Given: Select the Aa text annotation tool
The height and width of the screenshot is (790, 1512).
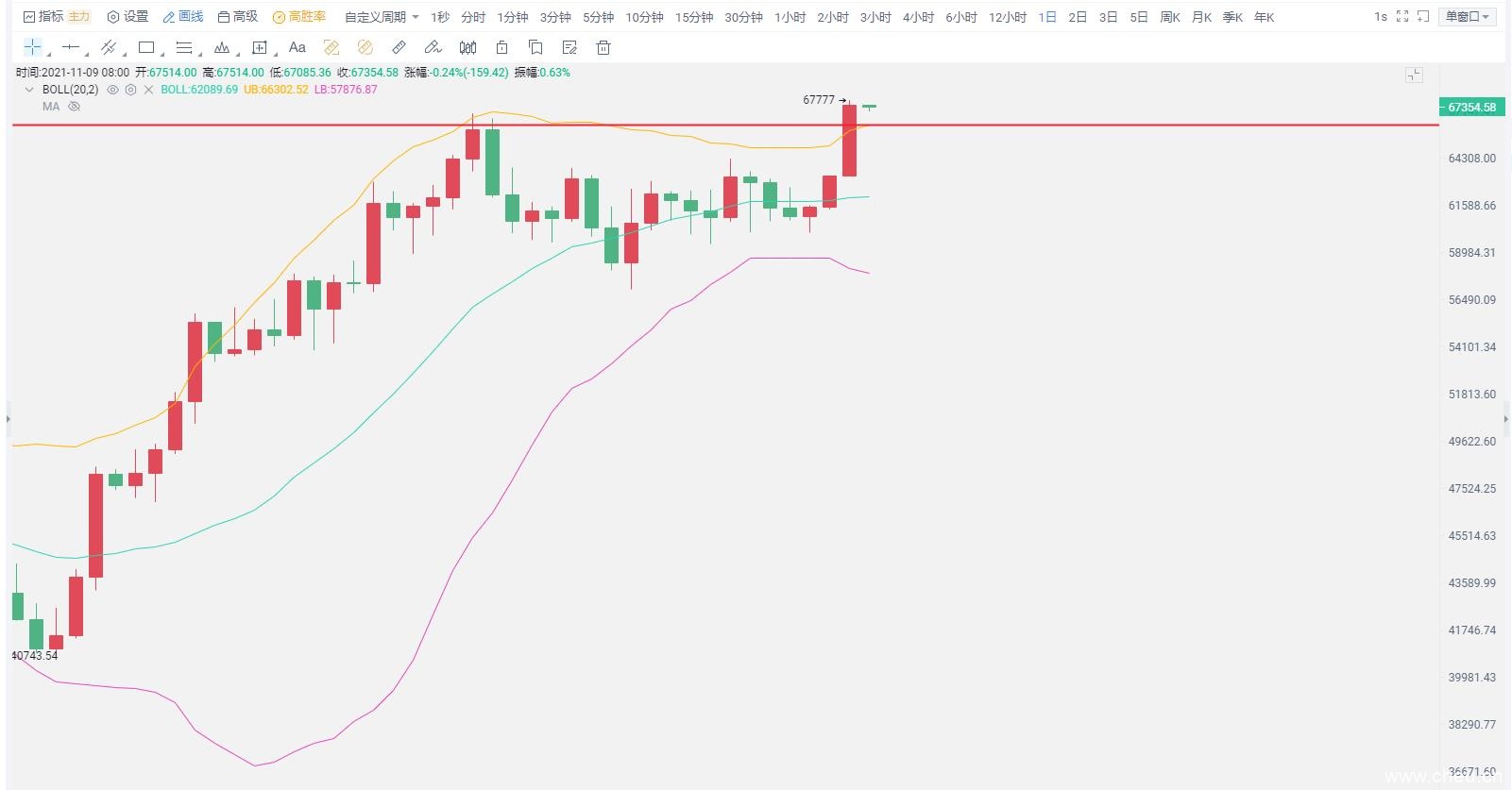Looking at the screenshot, I should [x=297, y=47].
